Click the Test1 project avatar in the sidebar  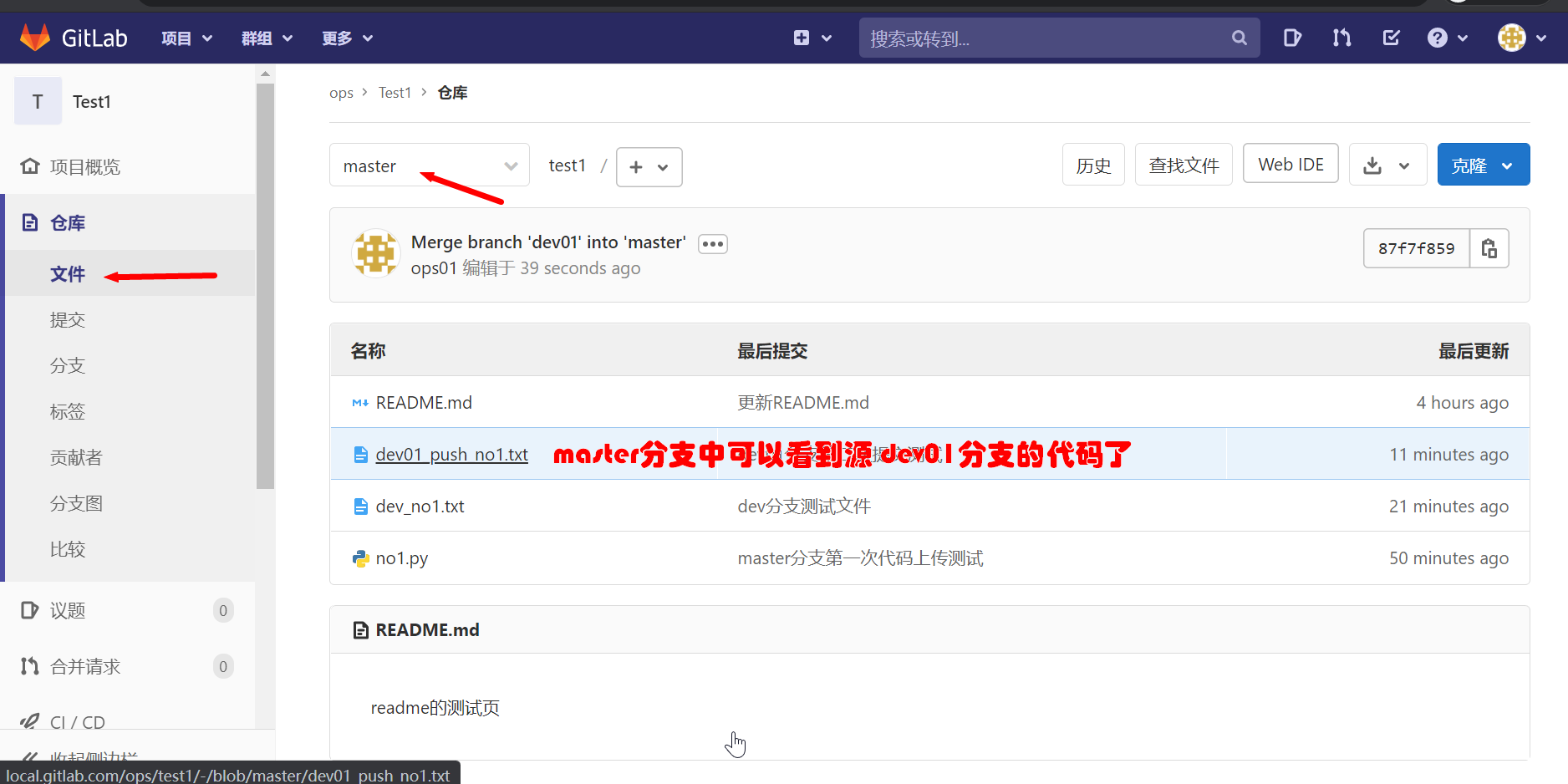click(x=38, y=101)
